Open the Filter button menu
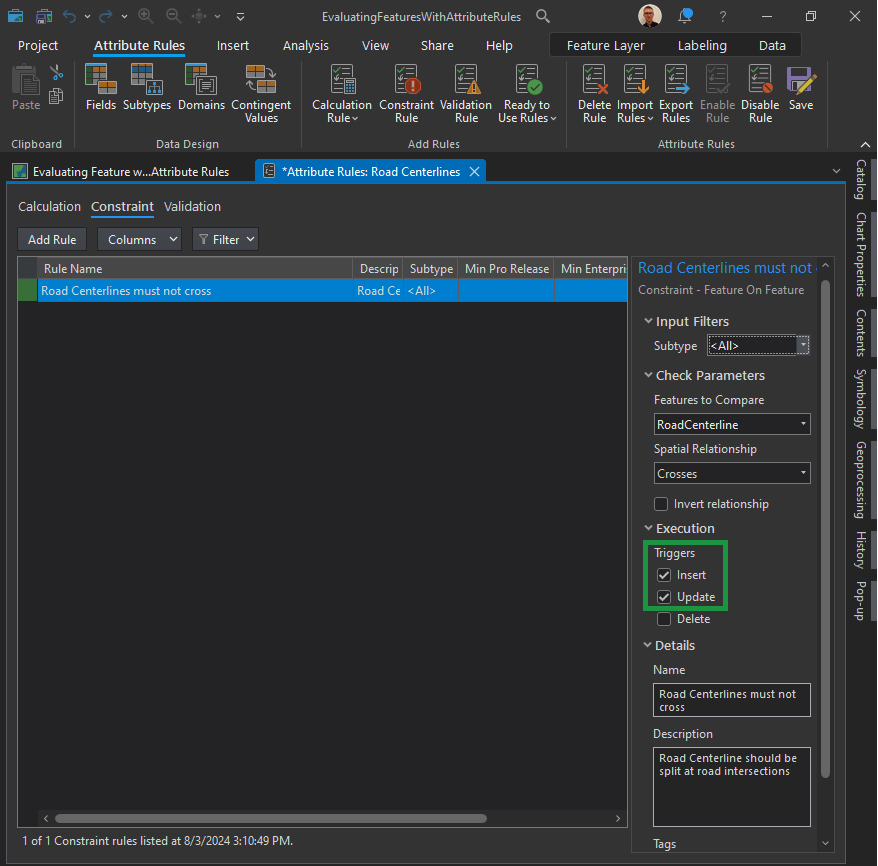The width and height of the screenshot is (878, 866). click(225, 240)
